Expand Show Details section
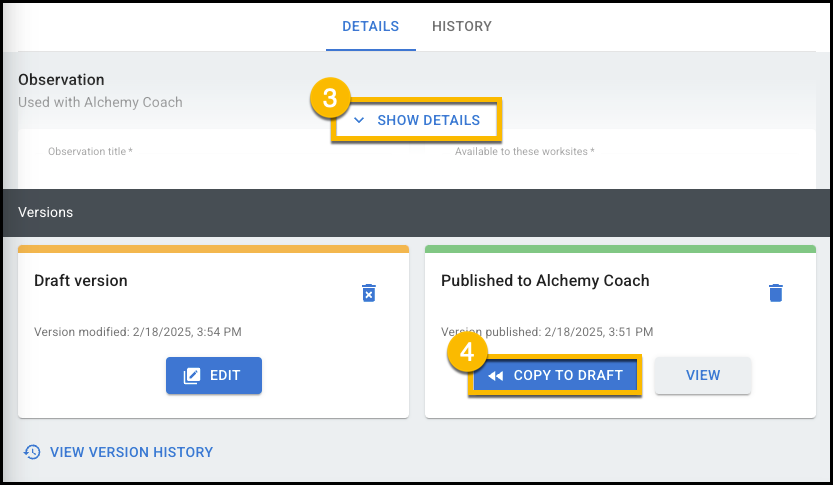 click(x=416, y=120)
